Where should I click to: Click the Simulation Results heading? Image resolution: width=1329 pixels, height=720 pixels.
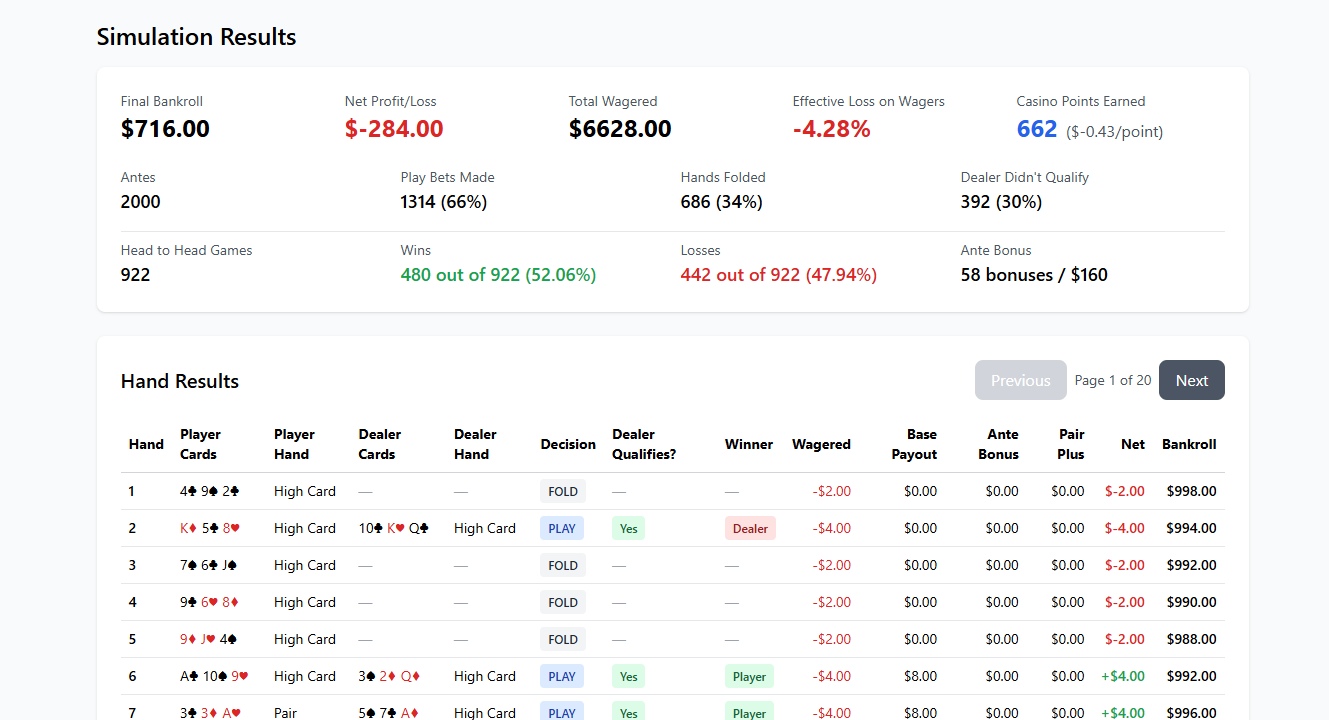(x=196, y=37)
